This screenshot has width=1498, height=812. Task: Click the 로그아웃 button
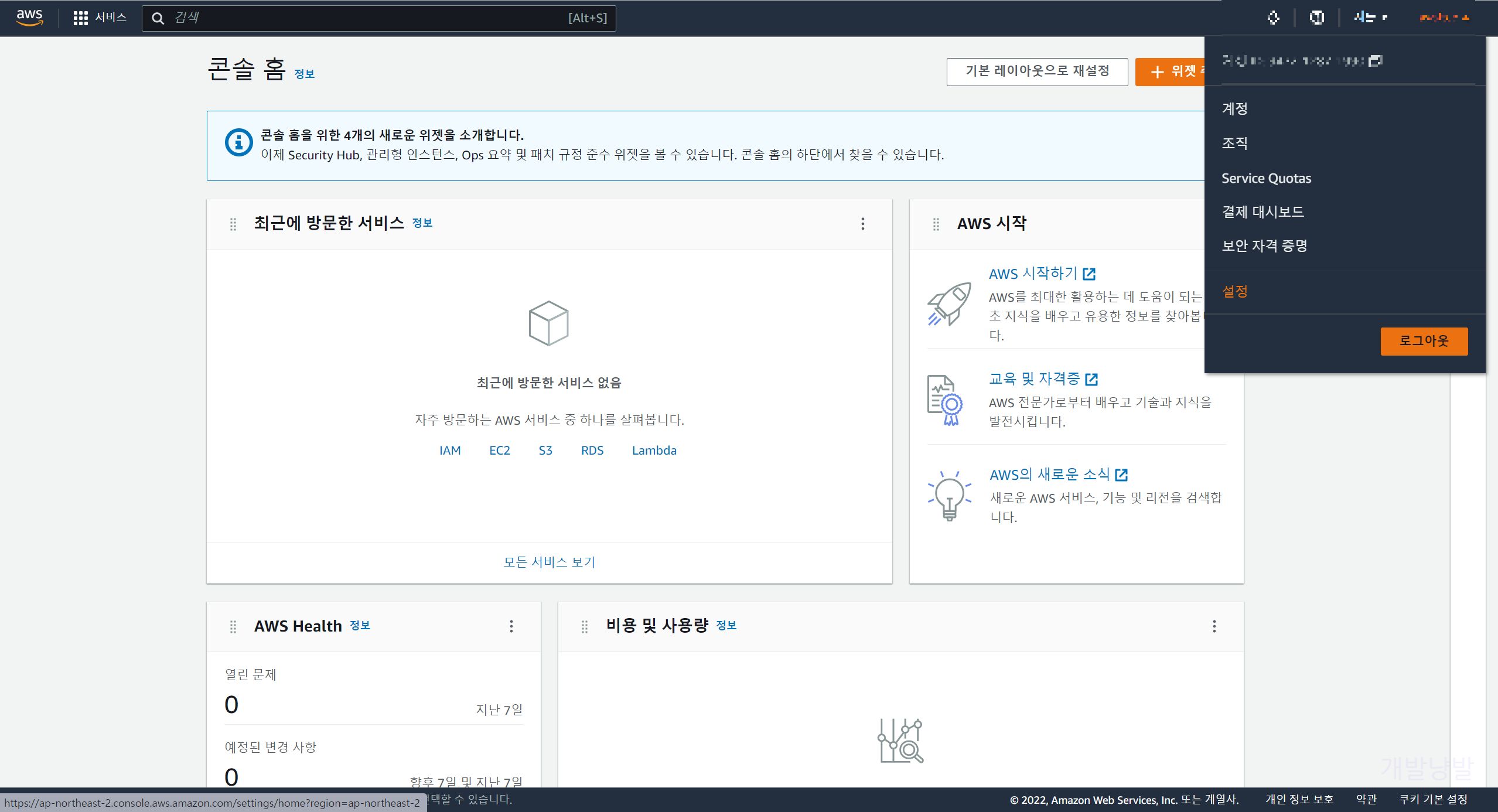tap(1424, 341)
